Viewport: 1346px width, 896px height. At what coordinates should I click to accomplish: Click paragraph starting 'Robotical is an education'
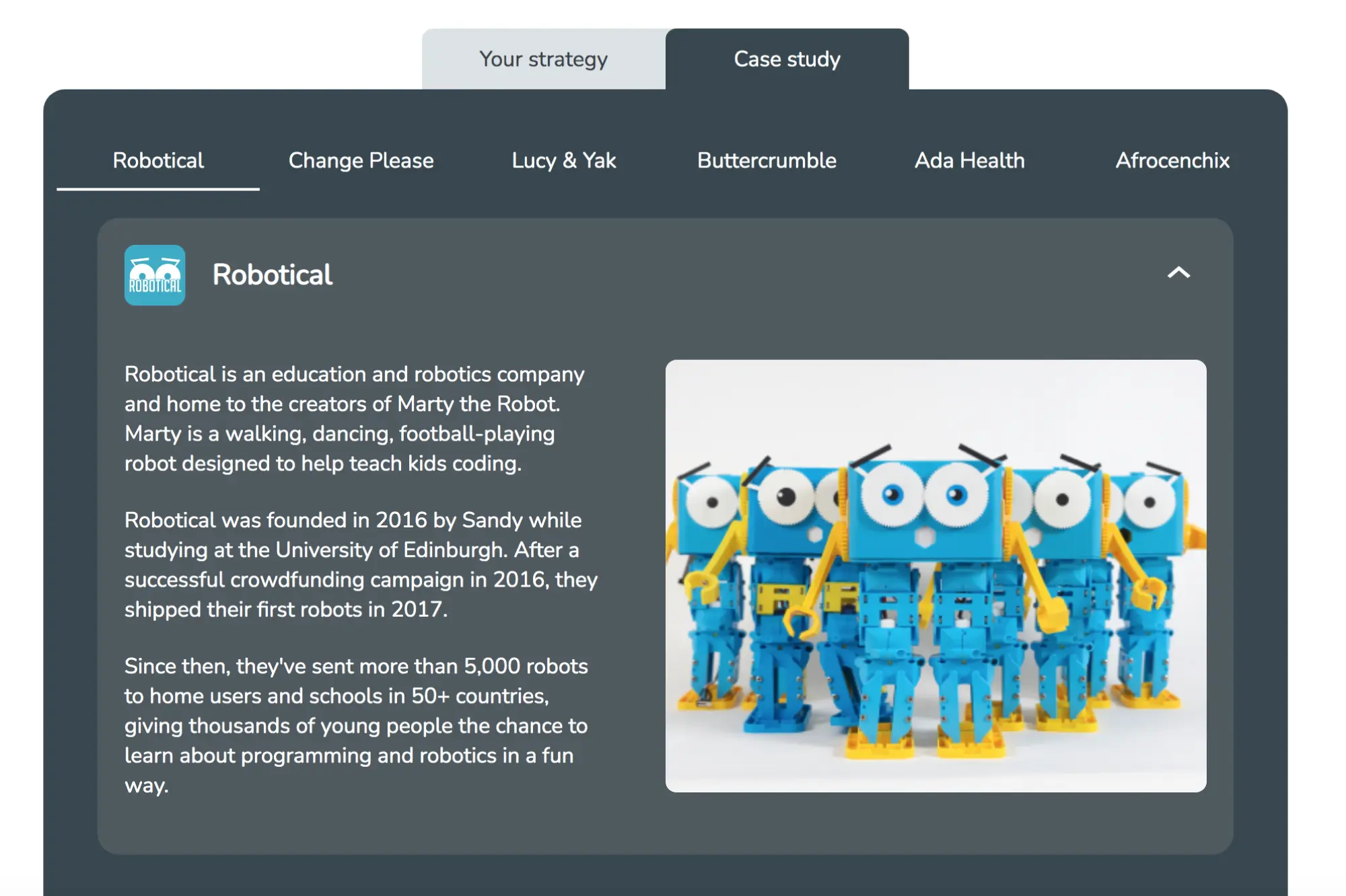(355, 418)
